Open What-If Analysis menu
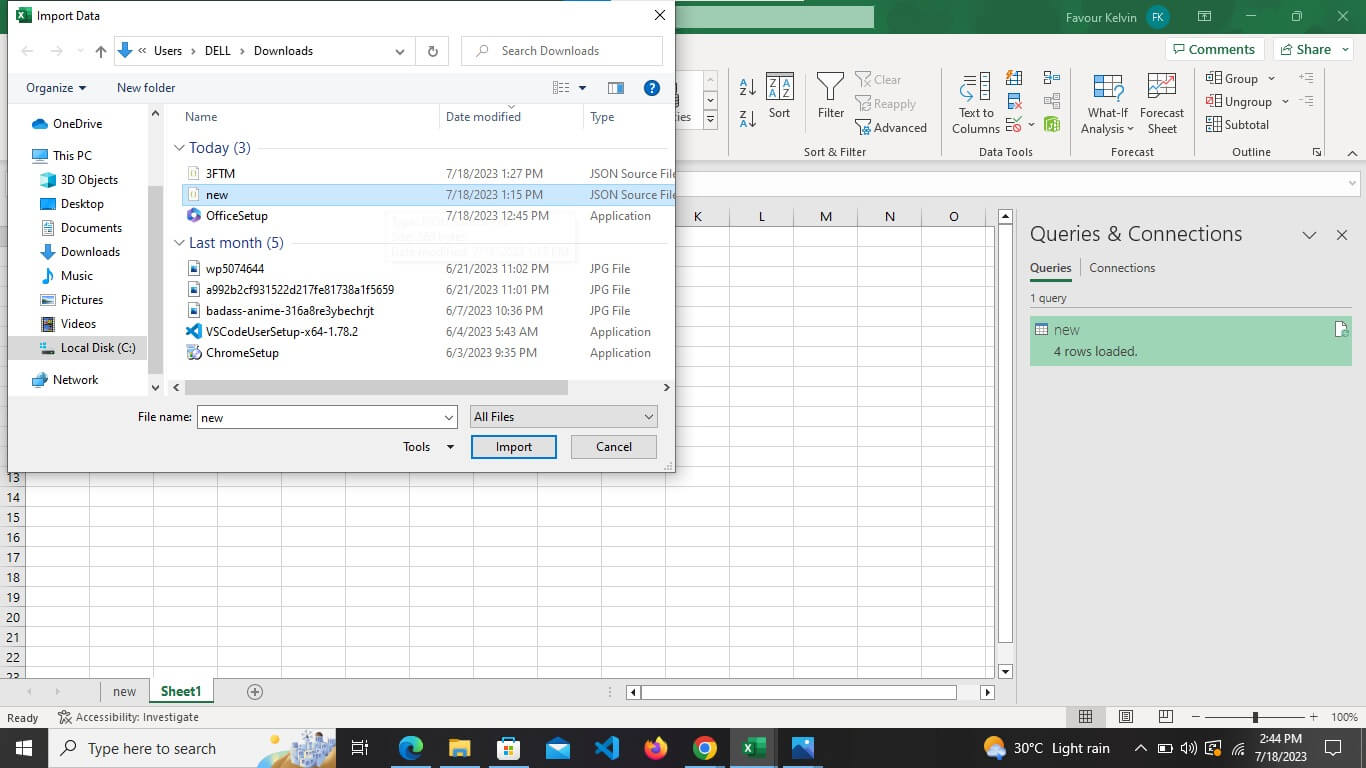Viewport: 1366px width, 768px height. tap(1108, 104)
